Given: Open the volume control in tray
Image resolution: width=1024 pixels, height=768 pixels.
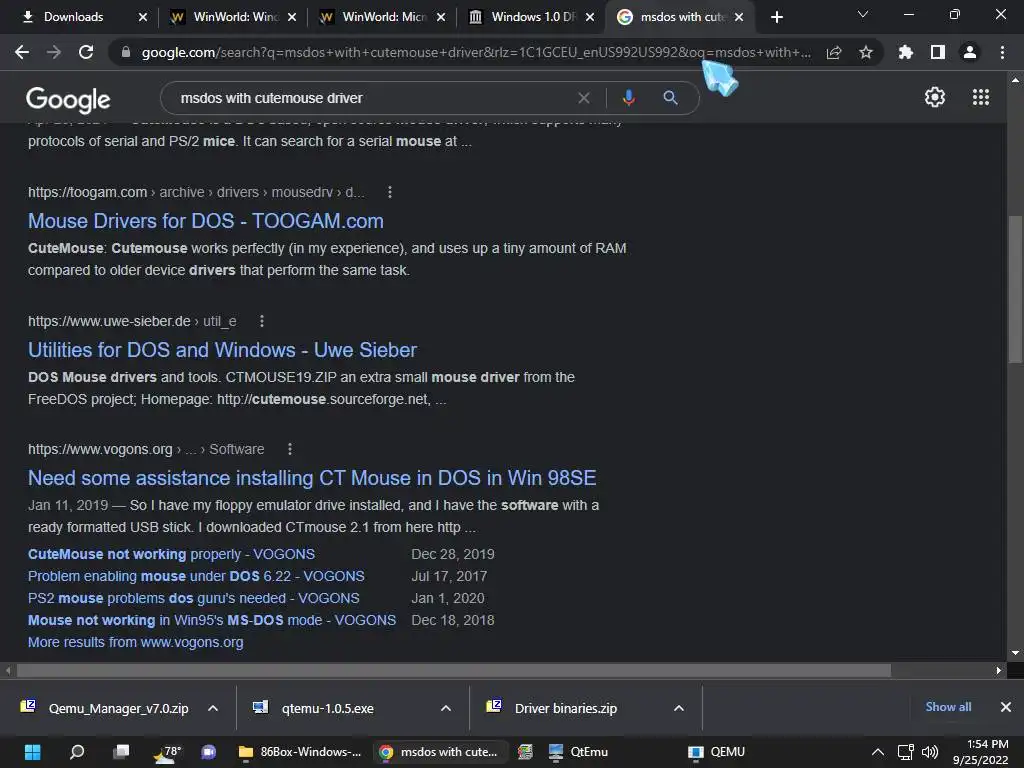Looking at the screenshot, I should pyautogui.click(x=929, y=752).
